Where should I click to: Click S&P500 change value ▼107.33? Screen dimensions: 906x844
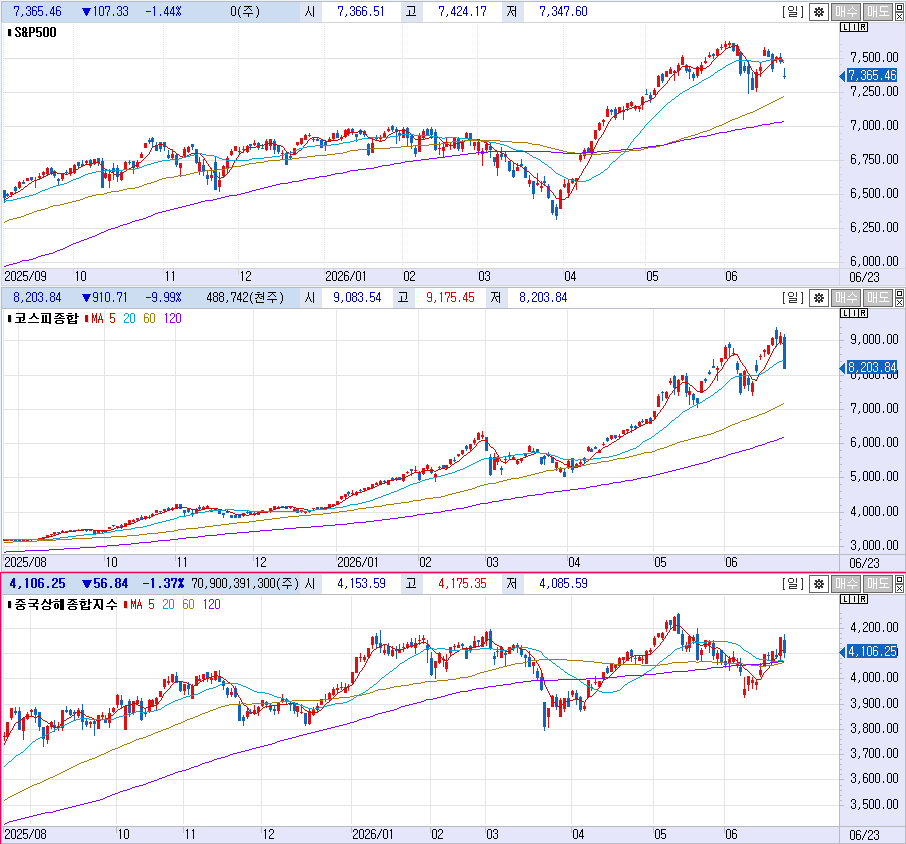tap(105, 12)
